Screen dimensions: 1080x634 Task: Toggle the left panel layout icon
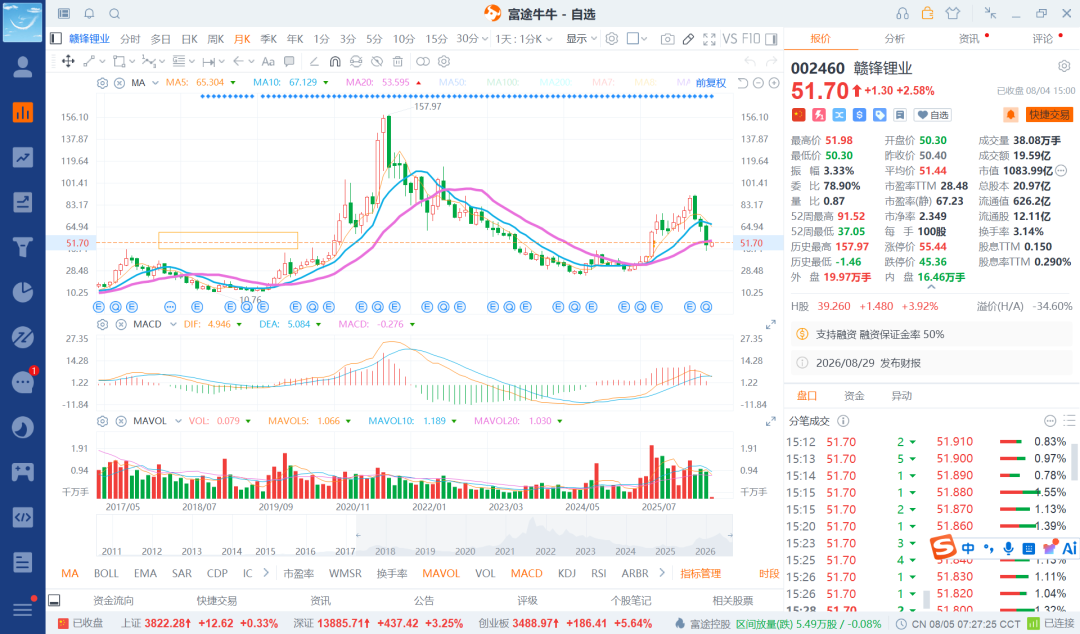(56, 39)
